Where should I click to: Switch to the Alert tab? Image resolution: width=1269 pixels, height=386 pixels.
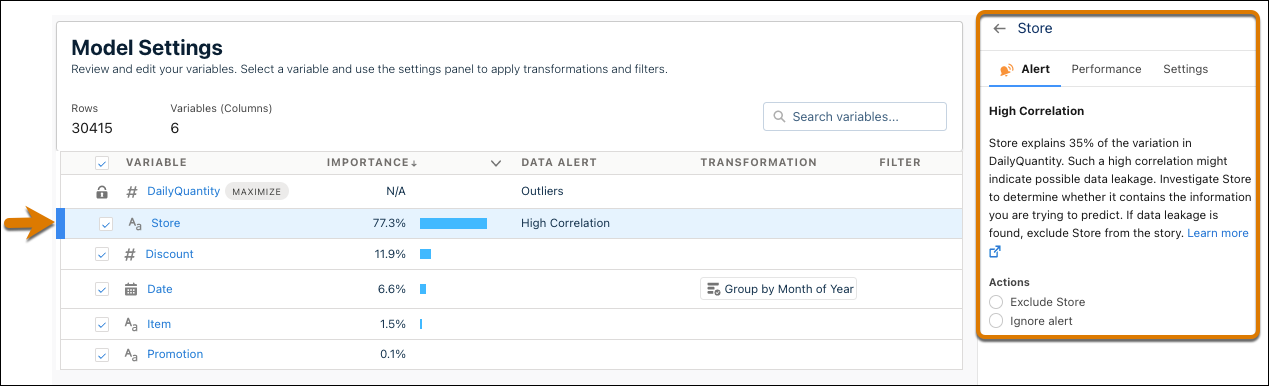1026,69
